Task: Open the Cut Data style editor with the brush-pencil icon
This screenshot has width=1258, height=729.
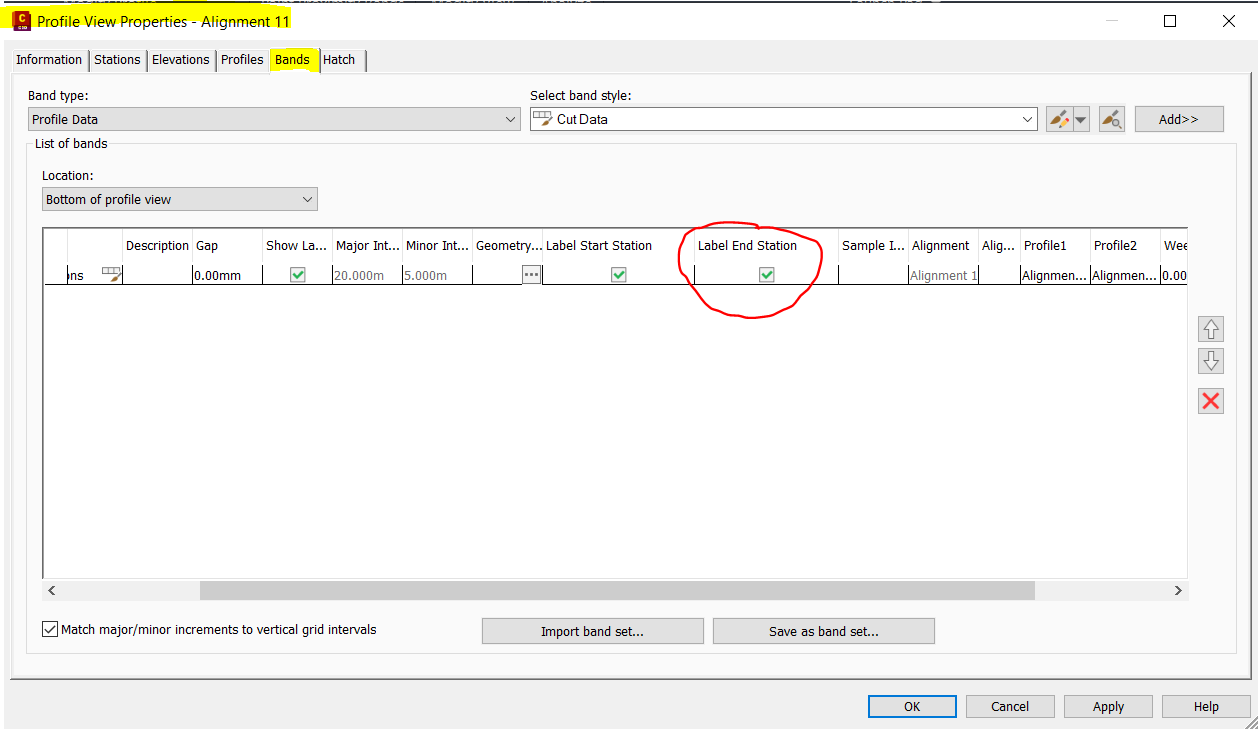Action: tap(1061, 118)
